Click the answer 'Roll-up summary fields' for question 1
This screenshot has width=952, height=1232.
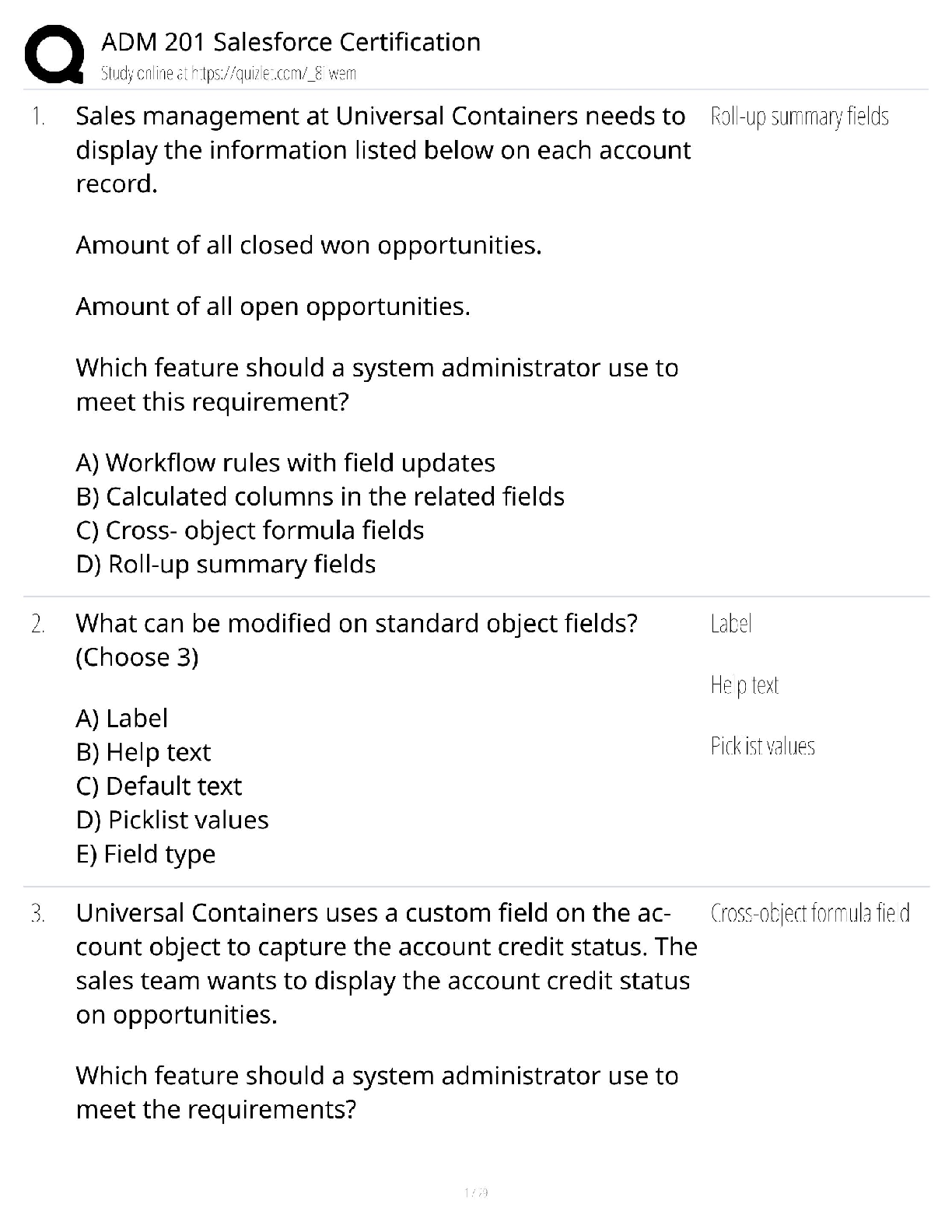(800, 117)
